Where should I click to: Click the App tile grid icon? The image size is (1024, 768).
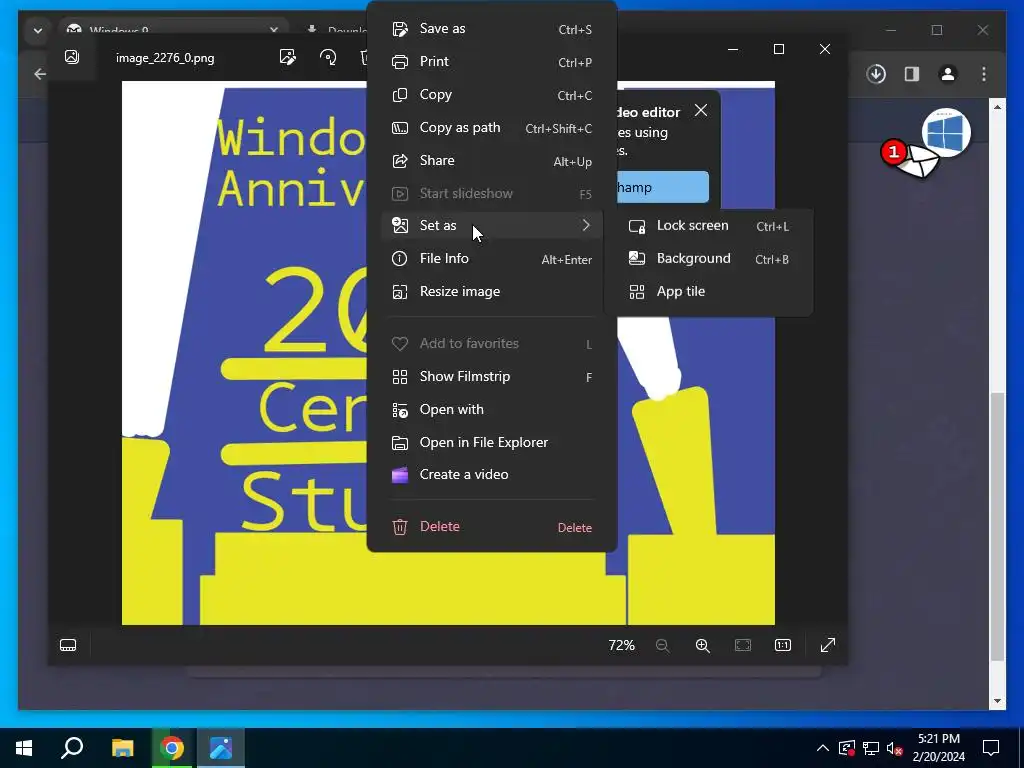(637, 292)
